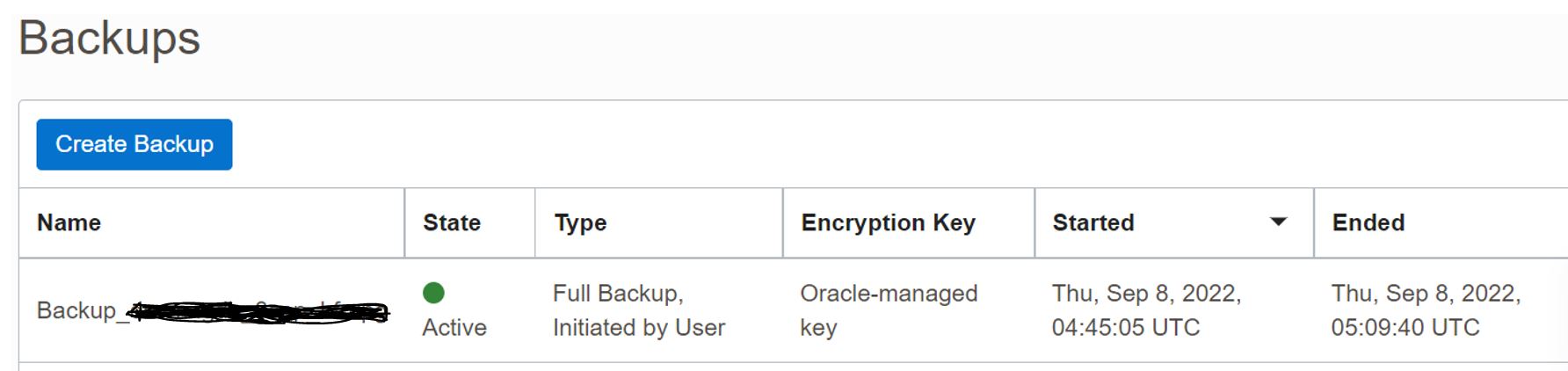Click the Started date Thu, Sep 8, 2022
The width and height of the screenshot is (1568, 371).
(x=1147, y=294)
